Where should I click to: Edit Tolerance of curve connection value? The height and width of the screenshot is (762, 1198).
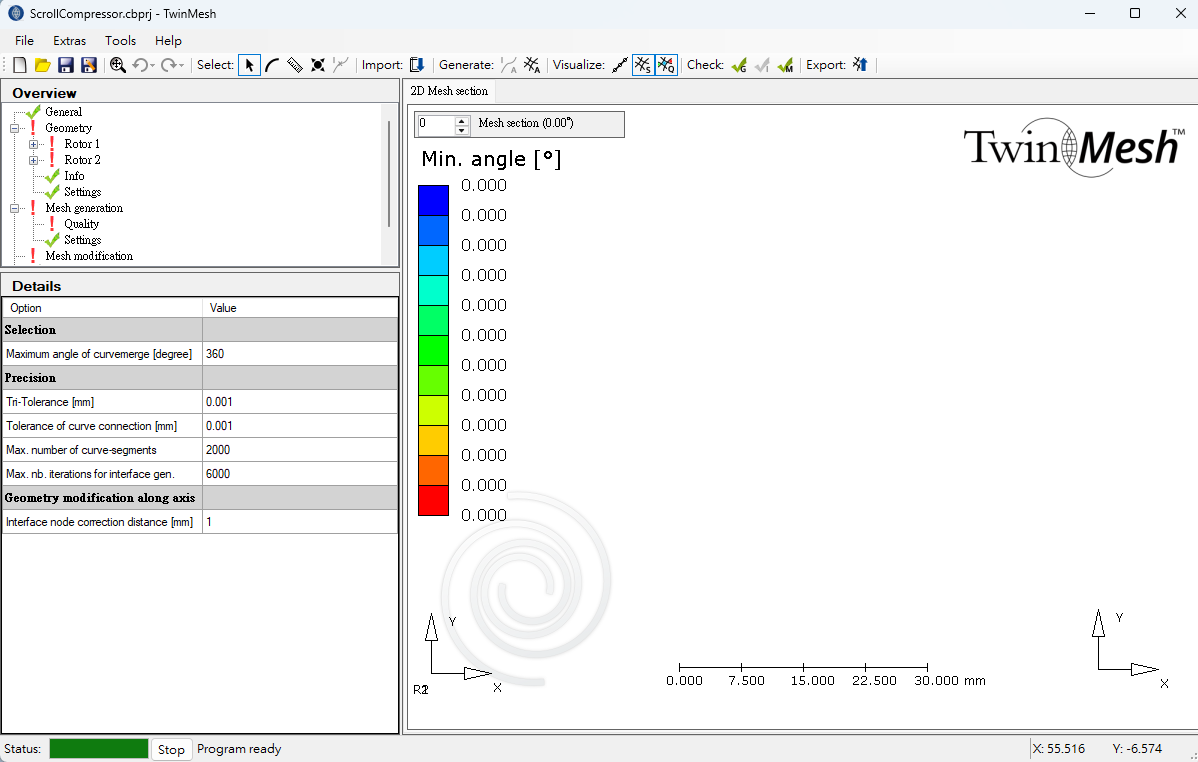pos(300,426)
